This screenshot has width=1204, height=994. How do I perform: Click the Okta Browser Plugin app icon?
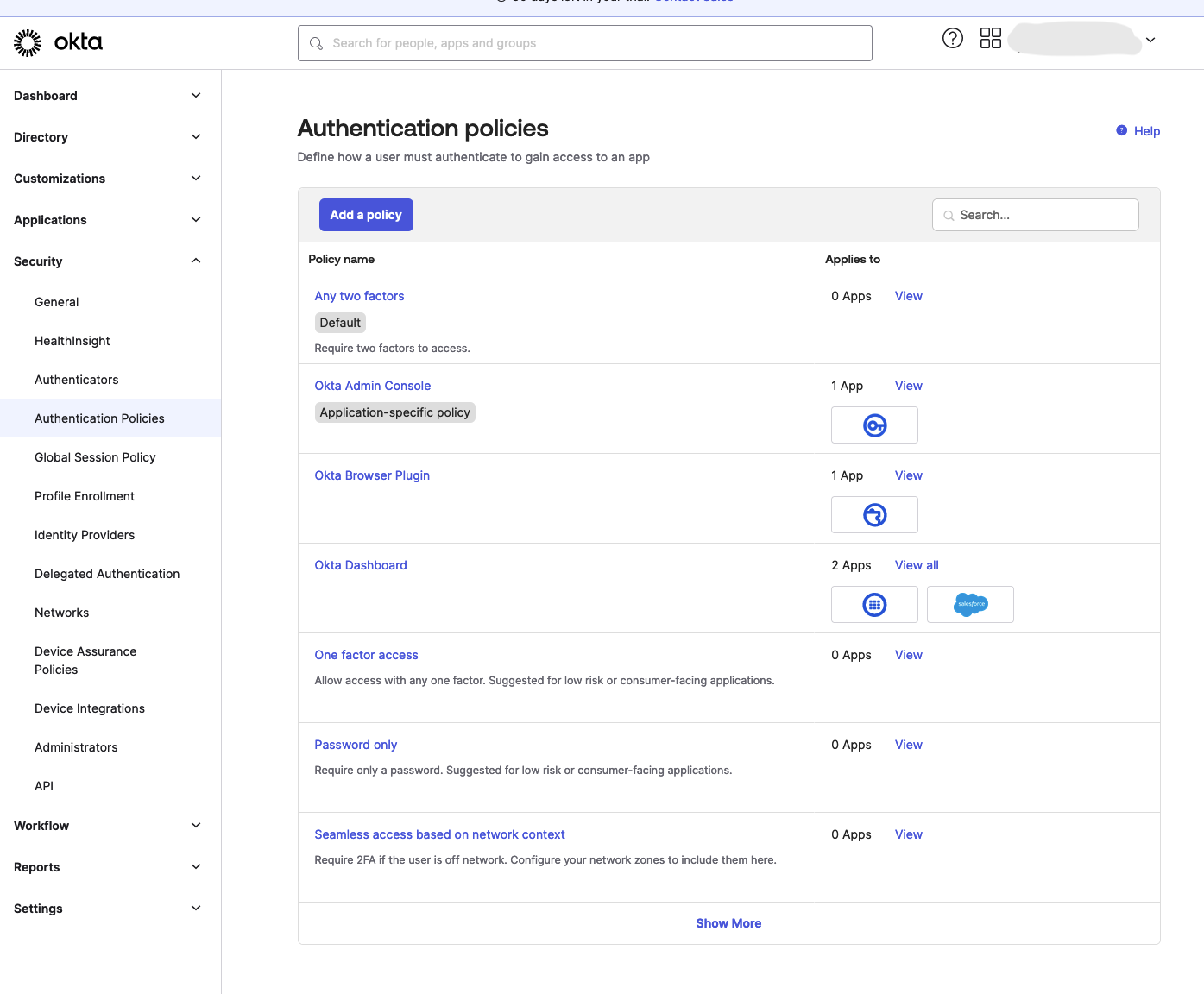(x=874, y=515)
